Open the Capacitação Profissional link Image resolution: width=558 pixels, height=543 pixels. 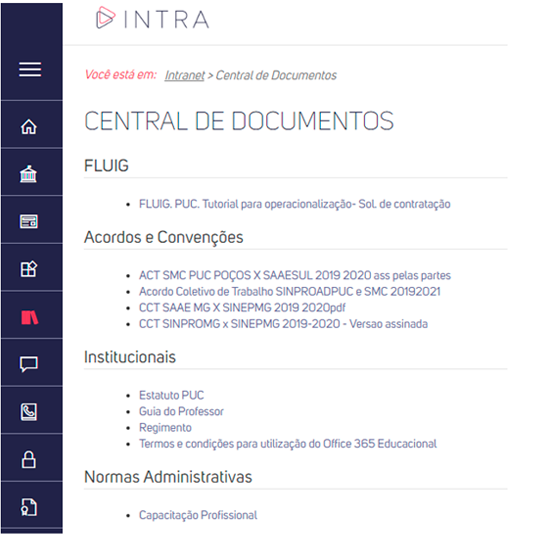(x=198, y=515)
